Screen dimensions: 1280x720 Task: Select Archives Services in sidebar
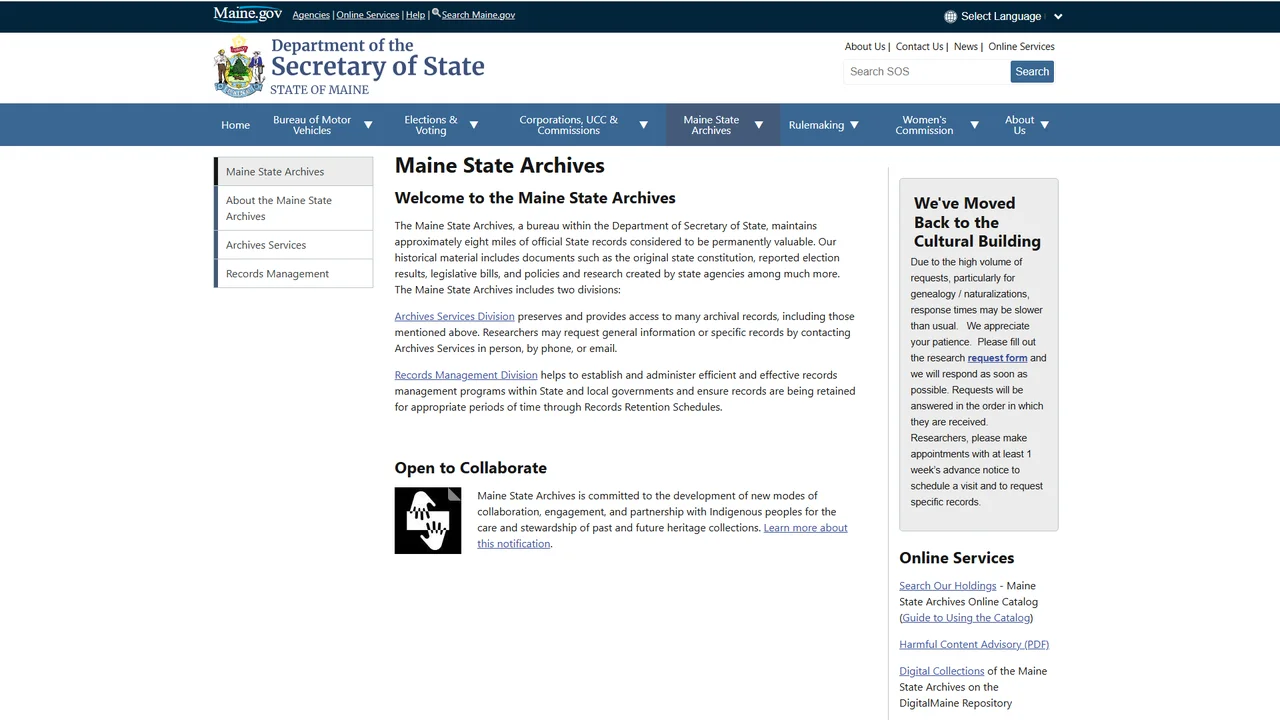tap(294, 245)
